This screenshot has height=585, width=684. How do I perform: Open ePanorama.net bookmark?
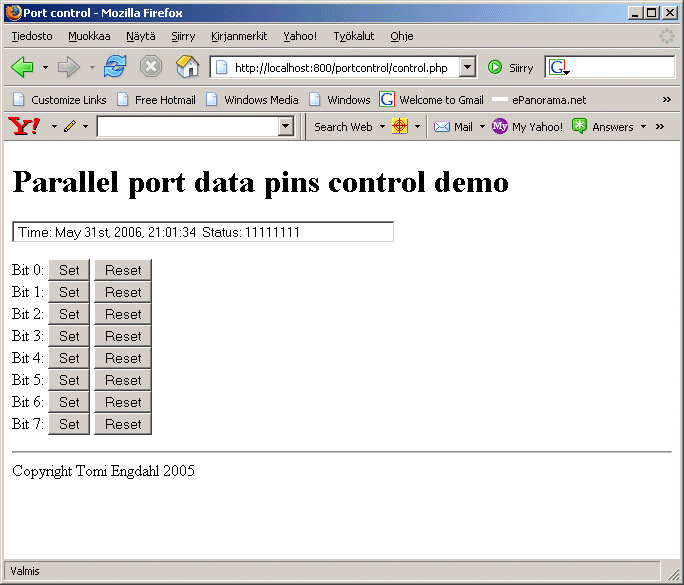pos(539,100)
